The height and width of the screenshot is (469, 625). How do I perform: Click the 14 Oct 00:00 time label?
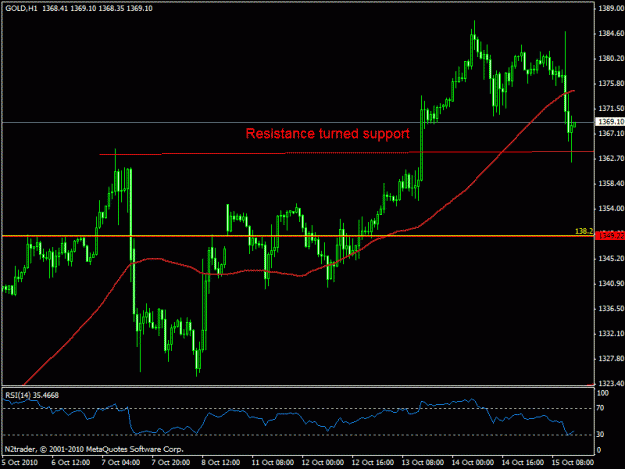click(x=473, y=462)
